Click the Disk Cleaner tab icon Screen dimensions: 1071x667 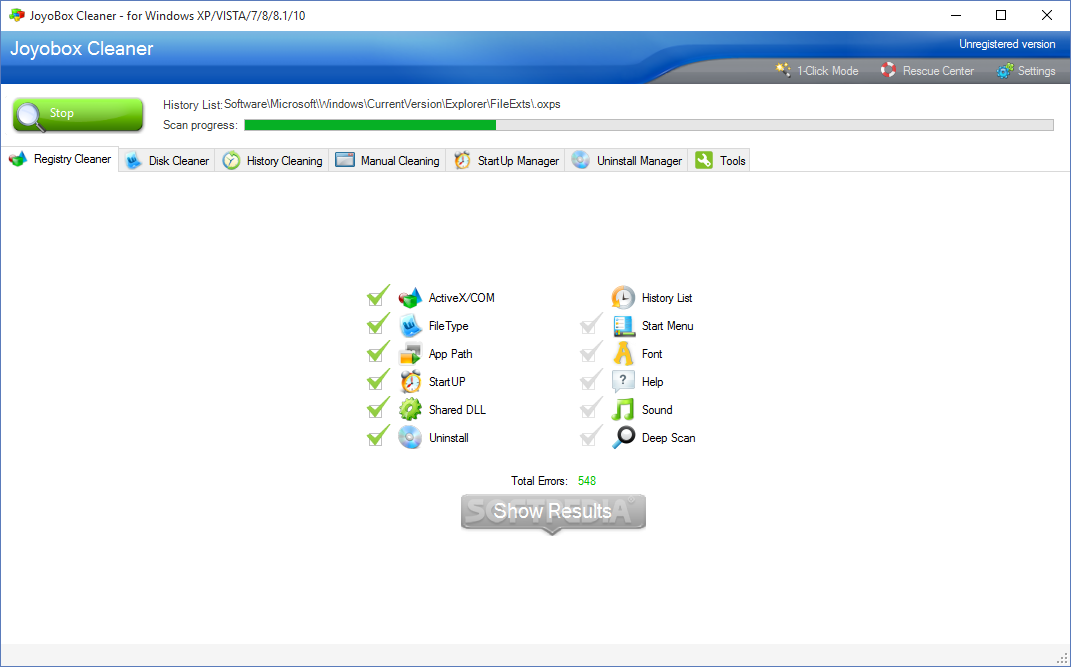133,160
